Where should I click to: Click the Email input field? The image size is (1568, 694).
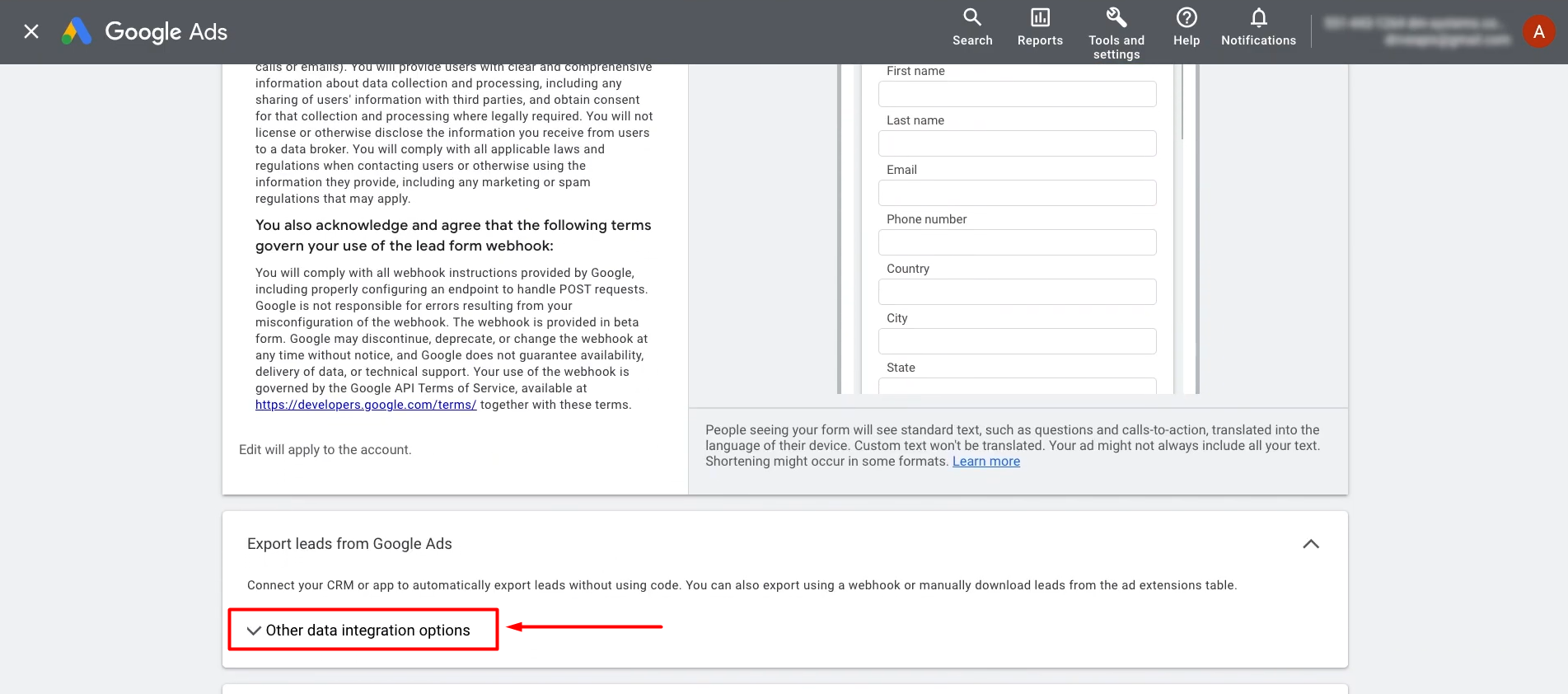(1017, 193)
